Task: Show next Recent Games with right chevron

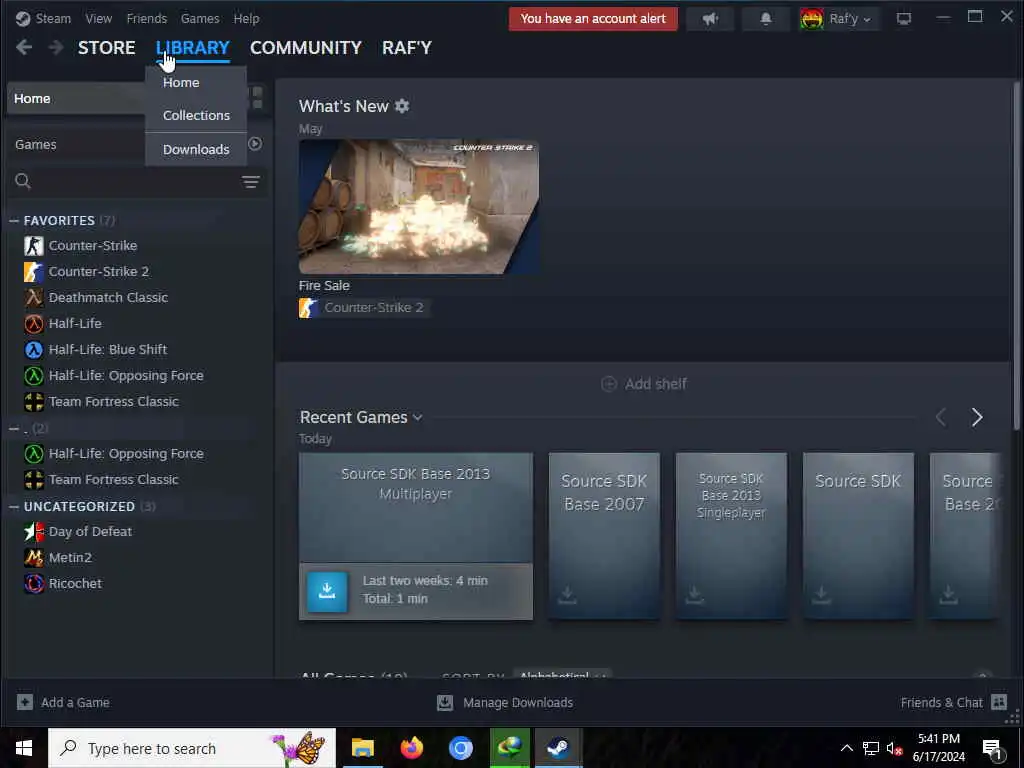Action: [x=977, y=417]
